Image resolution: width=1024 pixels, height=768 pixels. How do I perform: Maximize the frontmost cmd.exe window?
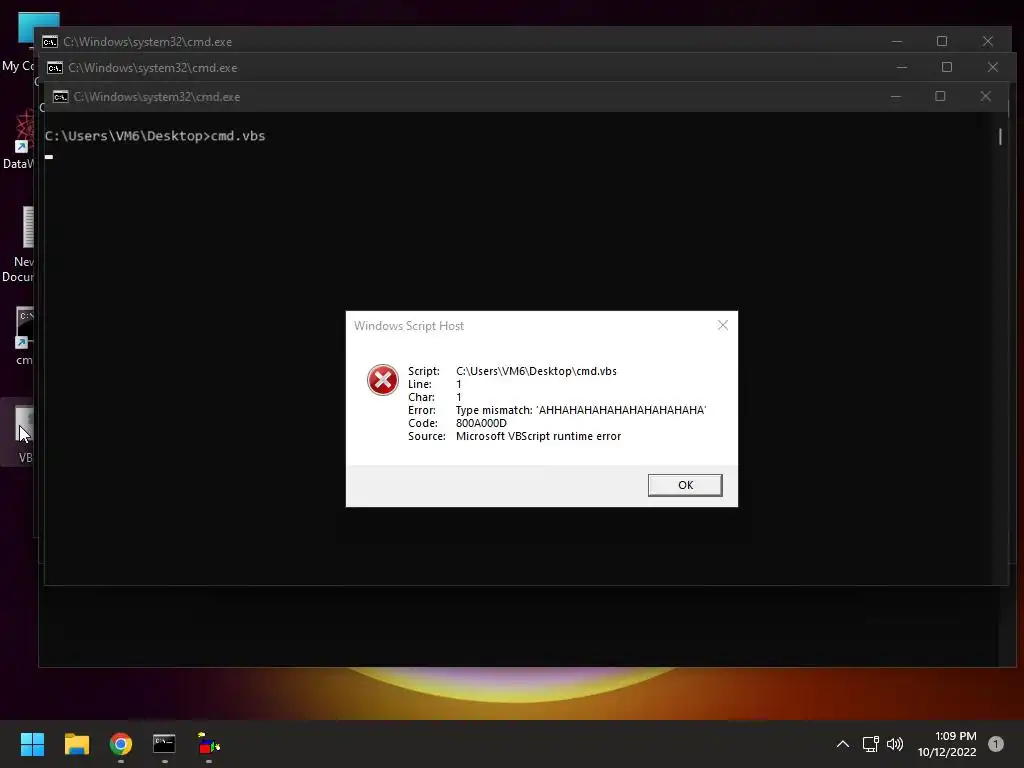(940, 97)
